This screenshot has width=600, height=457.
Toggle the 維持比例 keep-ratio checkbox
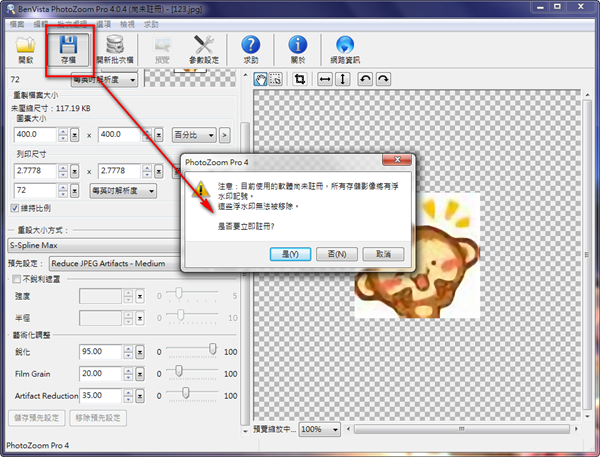click(15, 208)
